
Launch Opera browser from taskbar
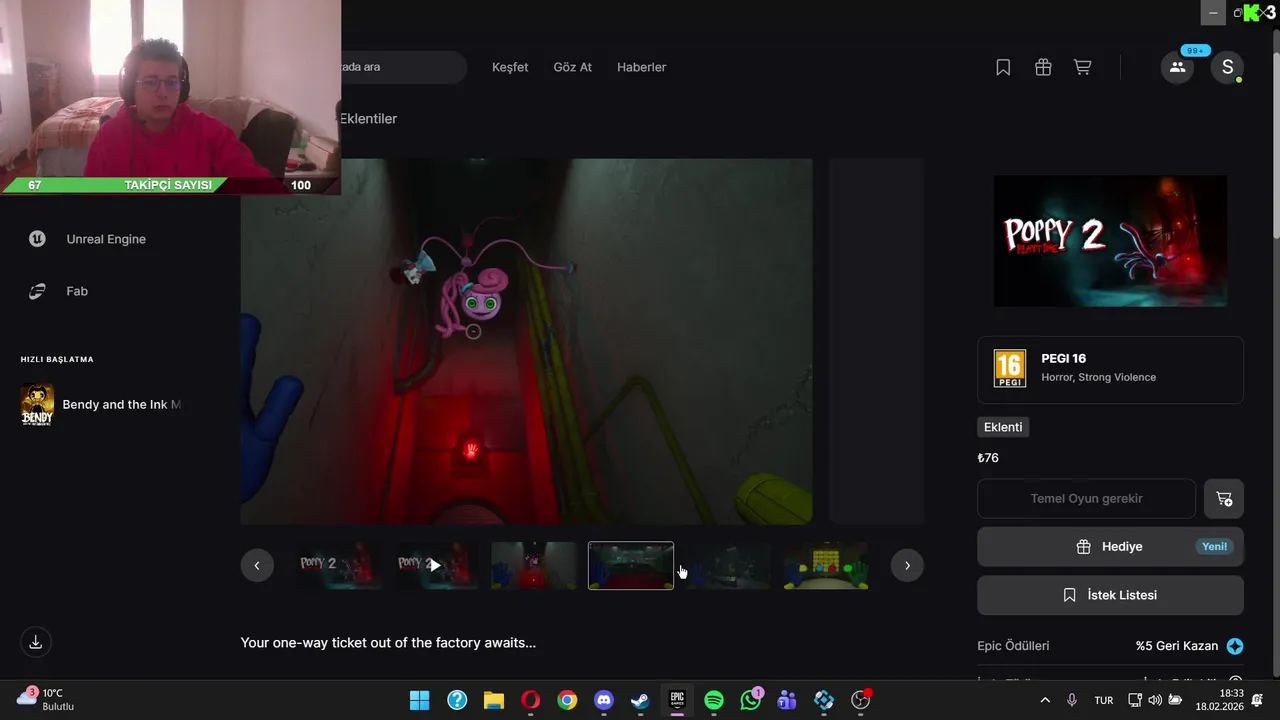530,700
